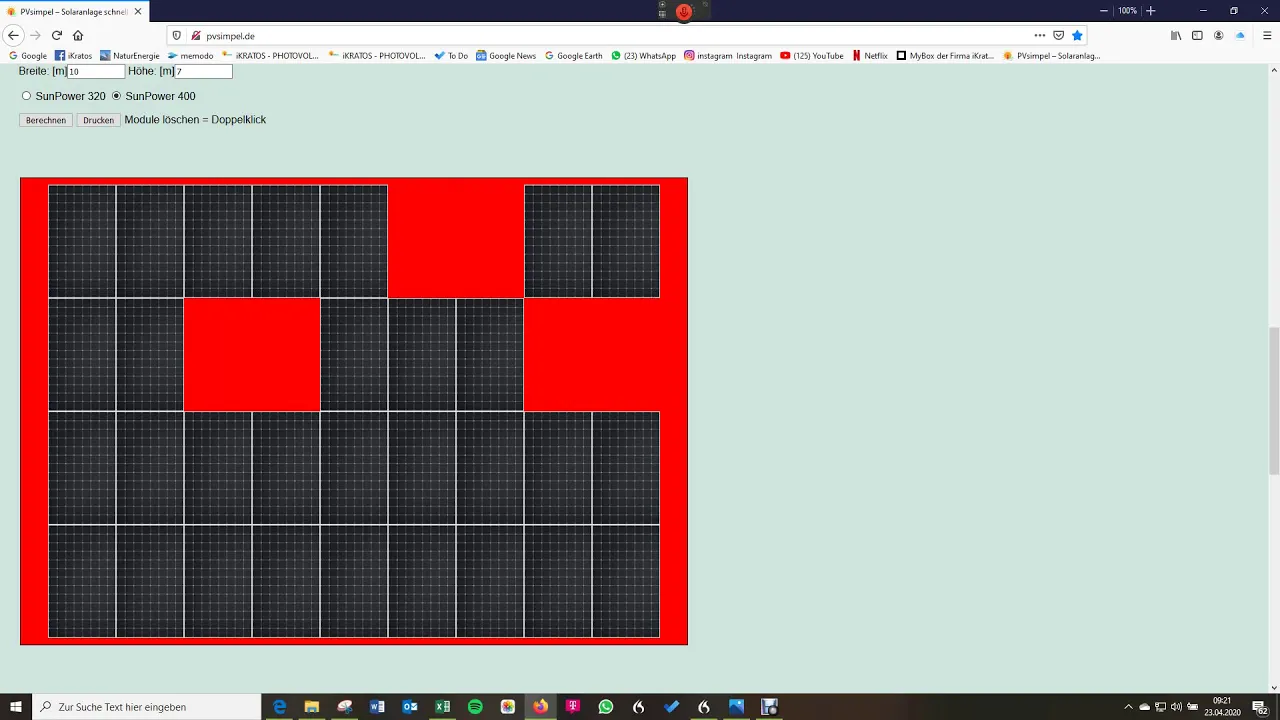Click the Höhe input field

pyautogui.click(x=203, y=71)
